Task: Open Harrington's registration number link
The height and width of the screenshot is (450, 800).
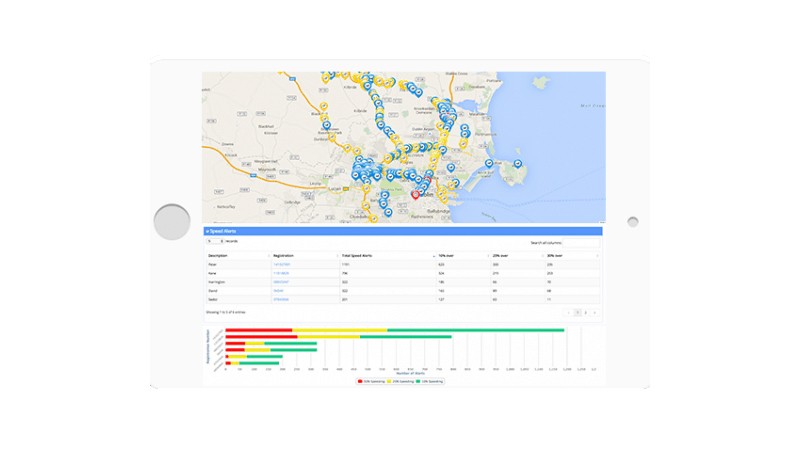Action: click(x=281, y=282)
